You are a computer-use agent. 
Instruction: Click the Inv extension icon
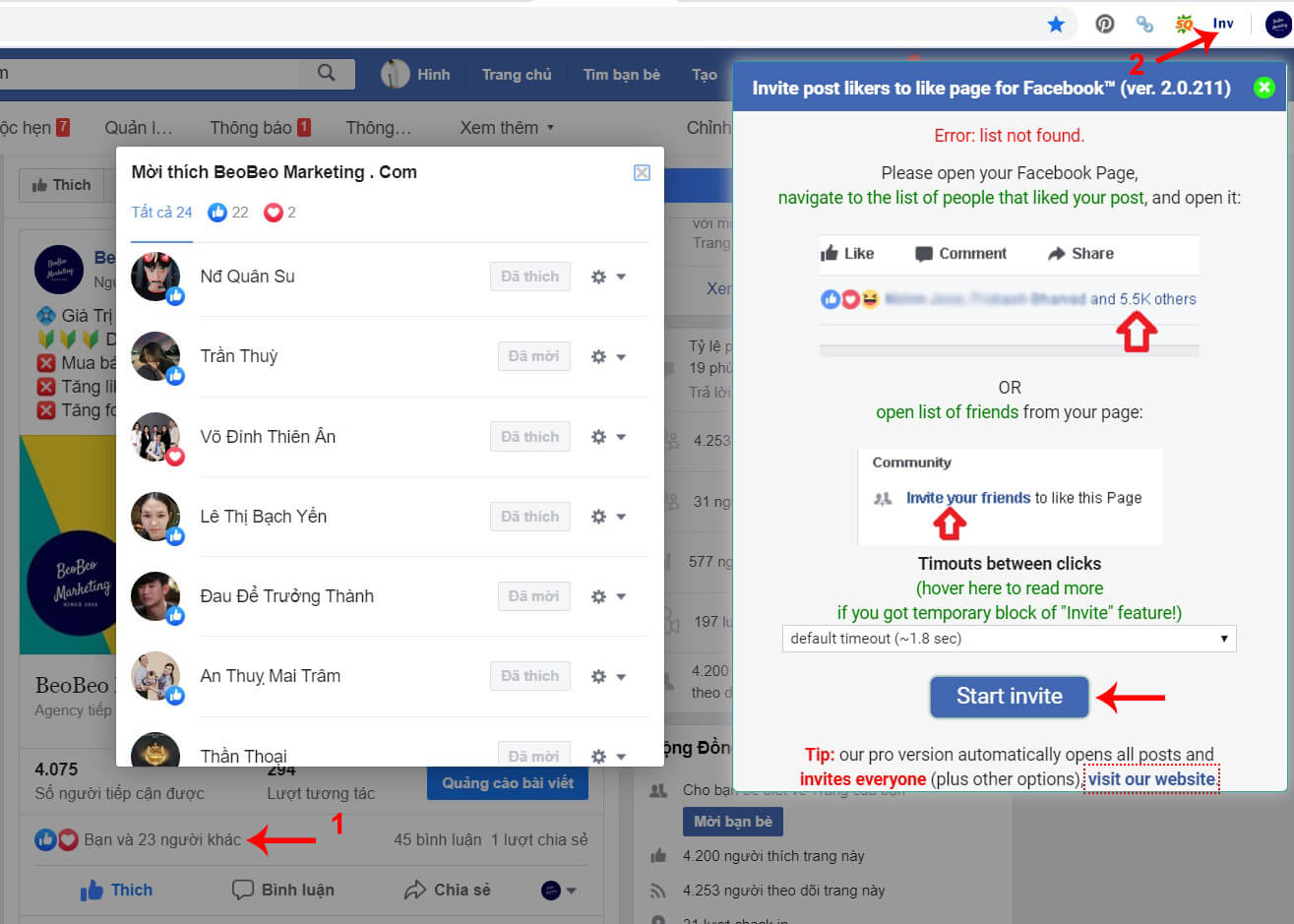coord(1222,23)
